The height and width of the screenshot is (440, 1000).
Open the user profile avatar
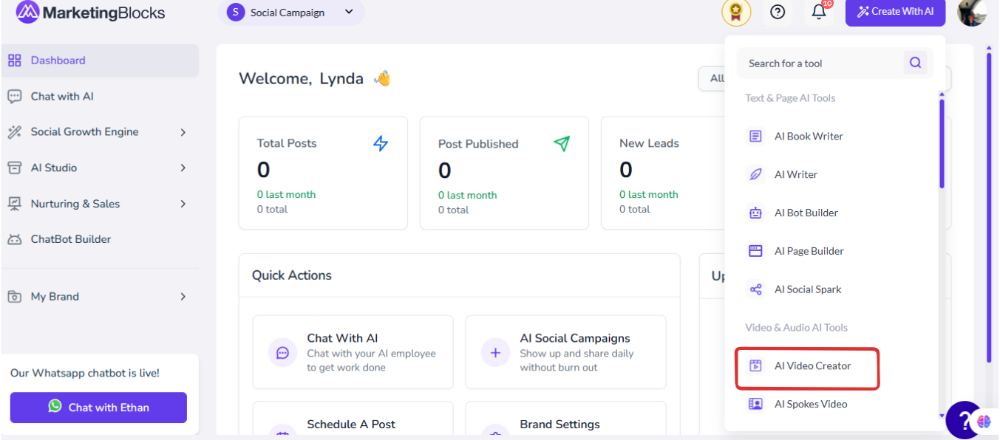tap(972, 12)
